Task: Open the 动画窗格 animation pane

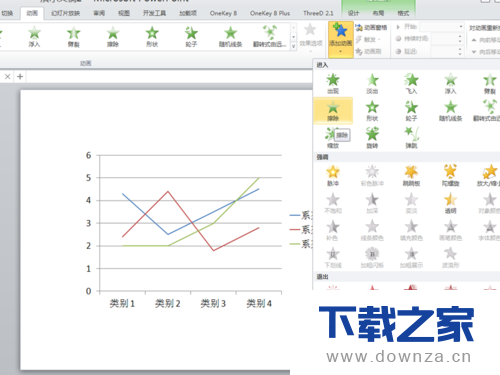Action: point(371,27)
